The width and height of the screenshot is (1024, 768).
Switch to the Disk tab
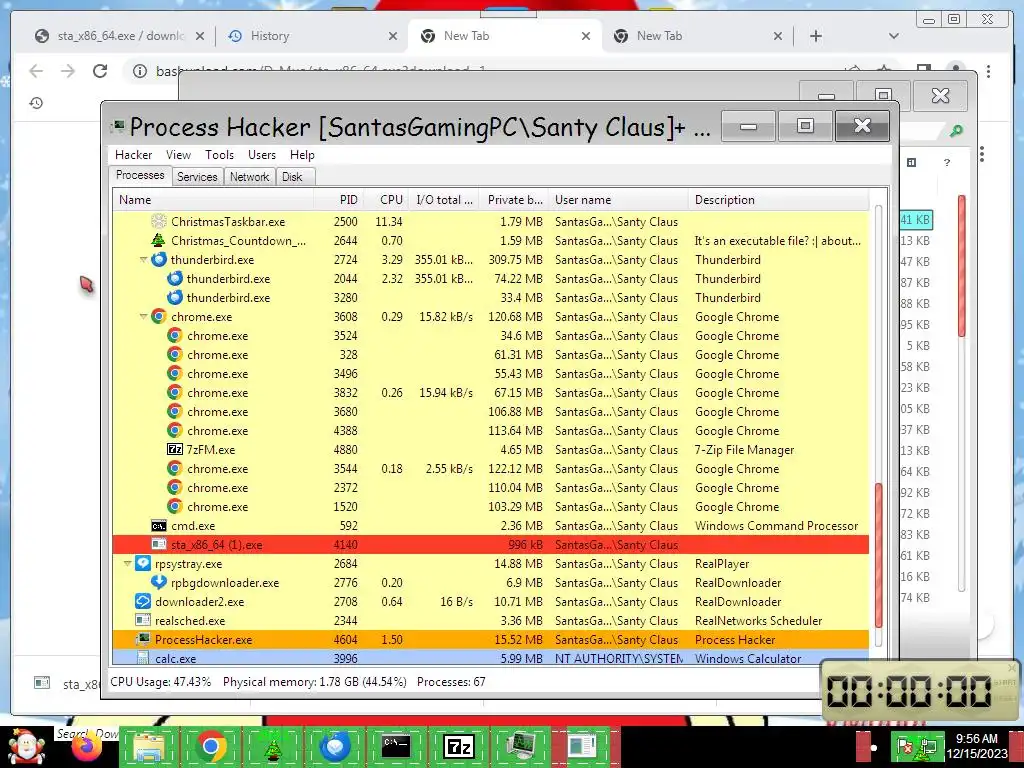point(293,177)
